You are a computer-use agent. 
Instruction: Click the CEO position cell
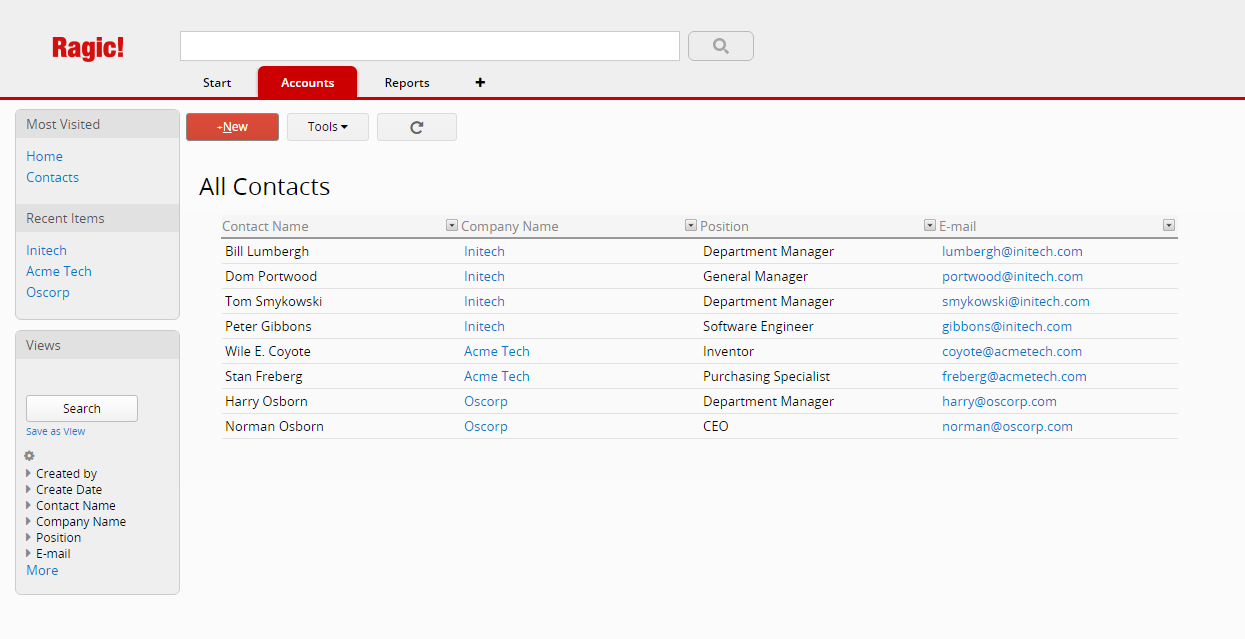tap(716, 427)
